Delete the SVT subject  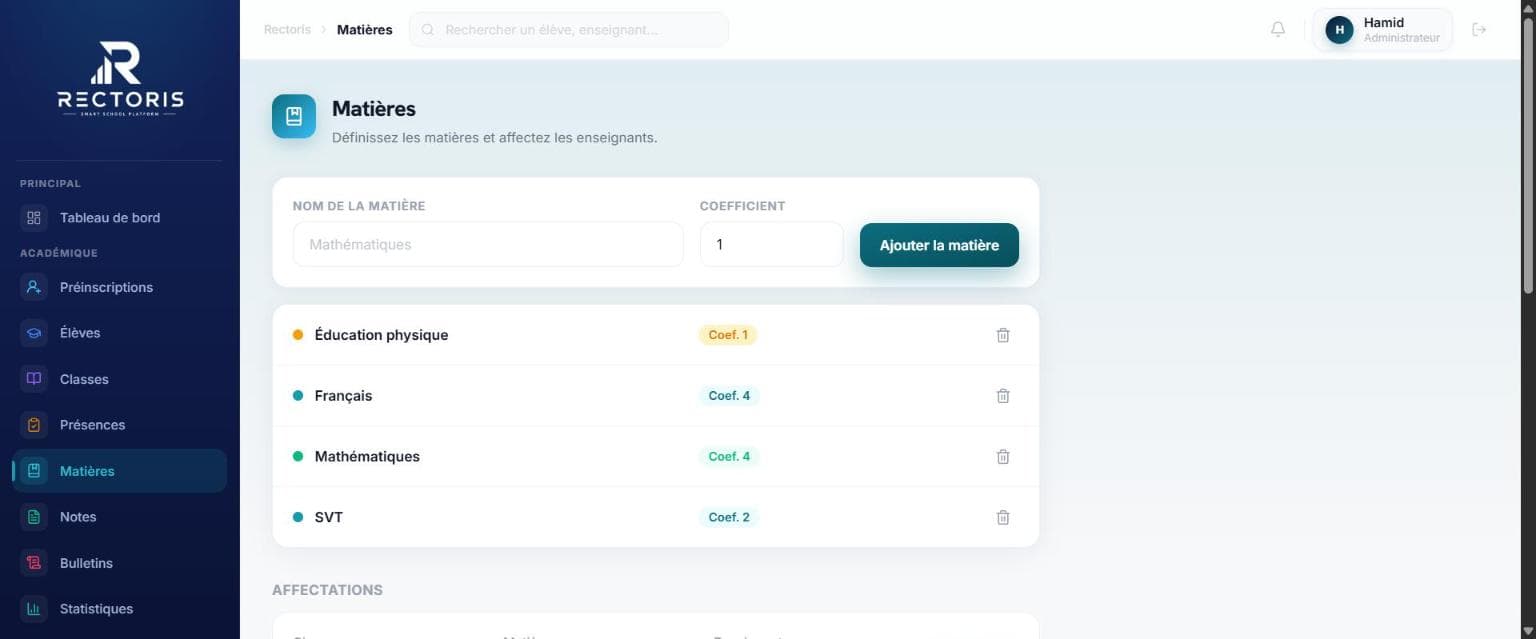(x=1003, y=517)
